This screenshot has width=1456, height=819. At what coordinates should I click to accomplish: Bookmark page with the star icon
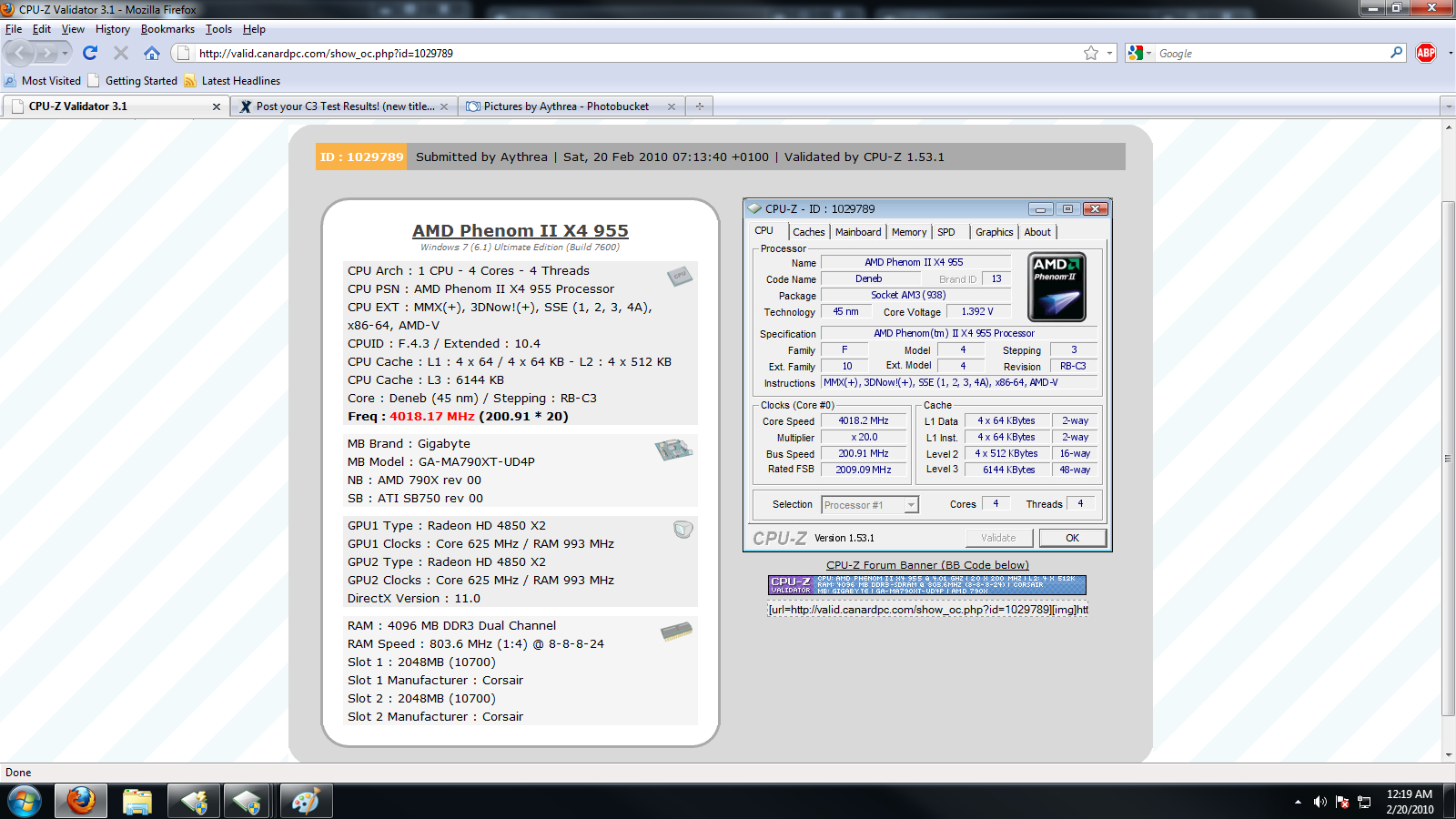pyautogui.click(x=1091, y=54)
